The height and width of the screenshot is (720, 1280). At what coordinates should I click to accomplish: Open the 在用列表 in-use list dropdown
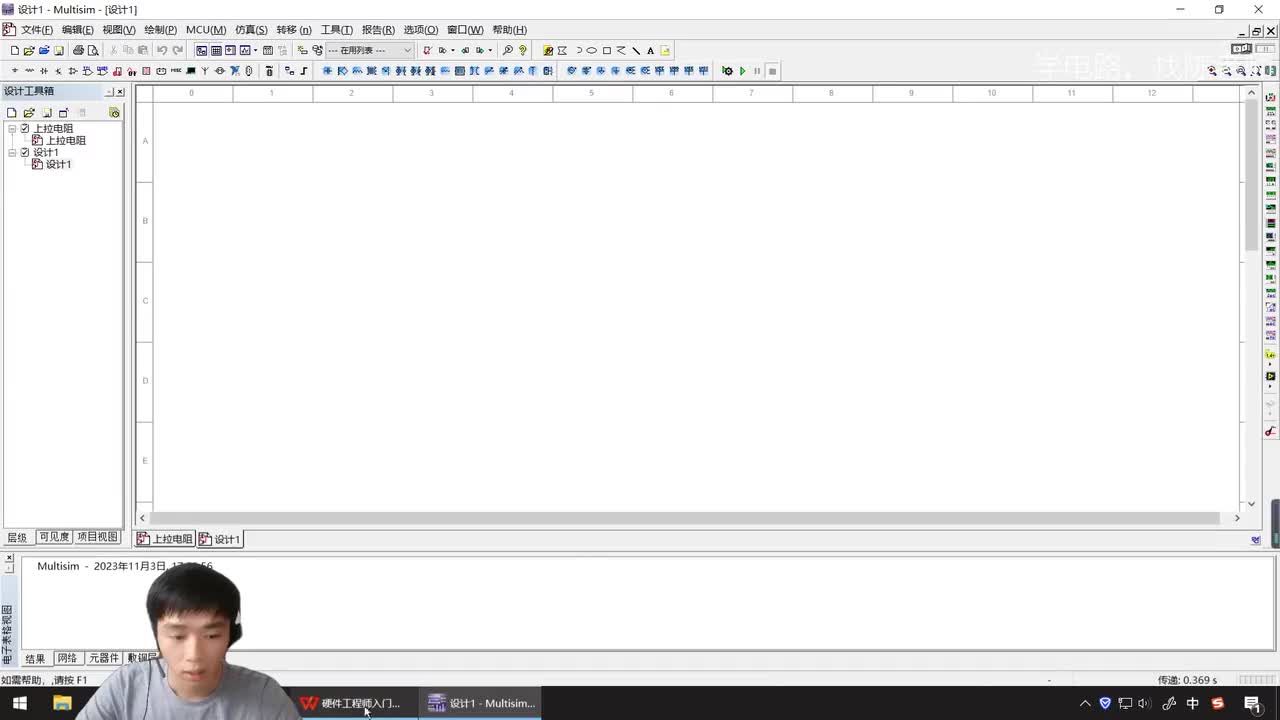pos(407,50)
